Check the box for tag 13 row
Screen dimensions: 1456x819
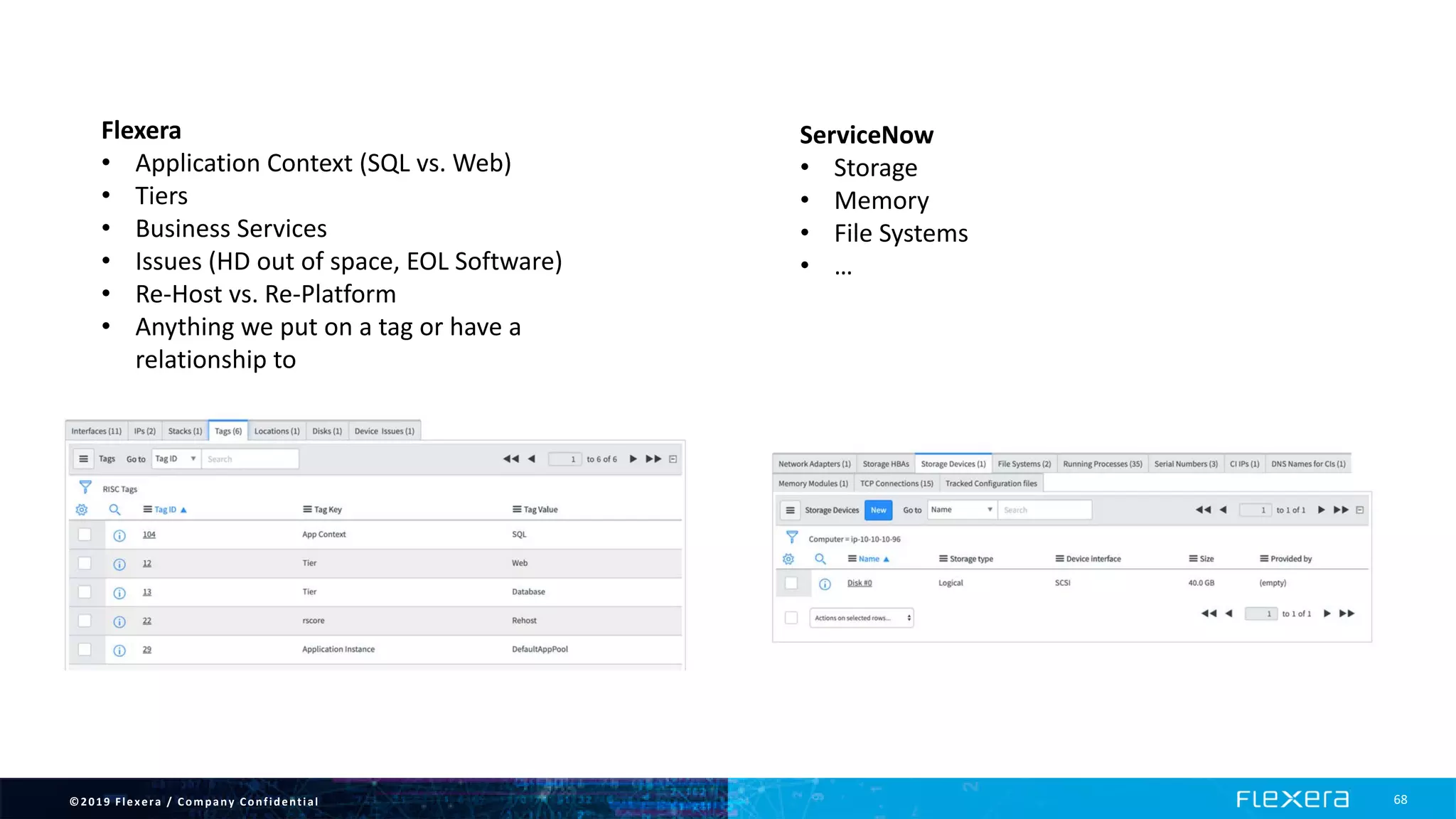(85, 591)
